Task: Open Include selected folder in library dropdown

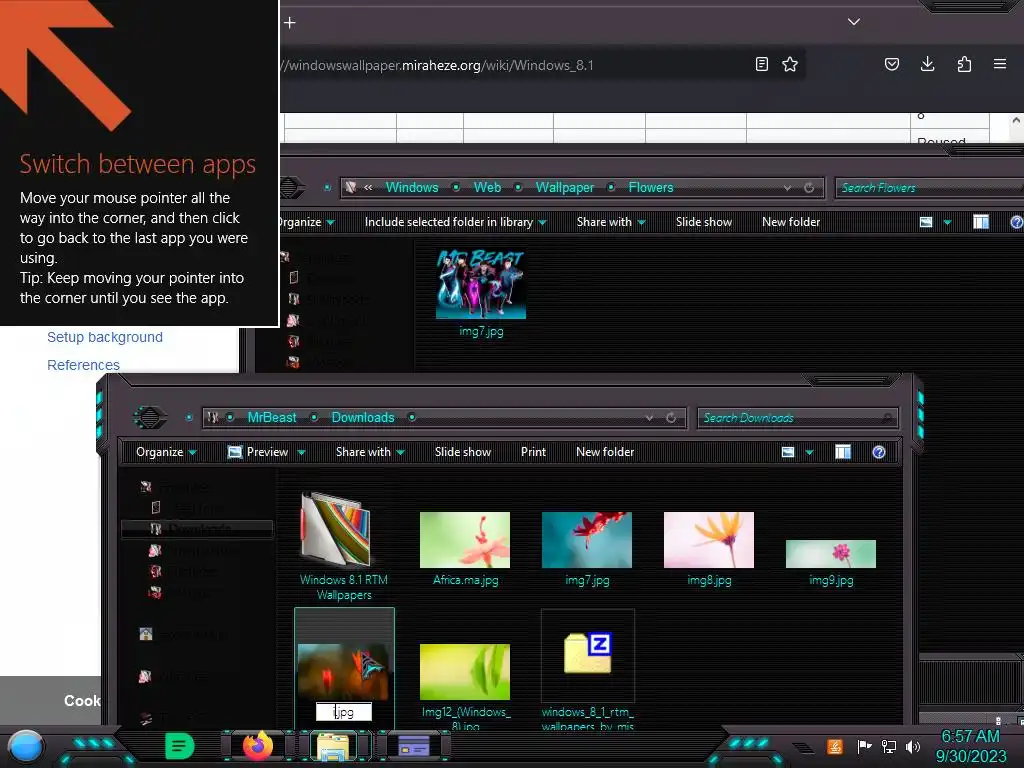Action: [456, 222]
